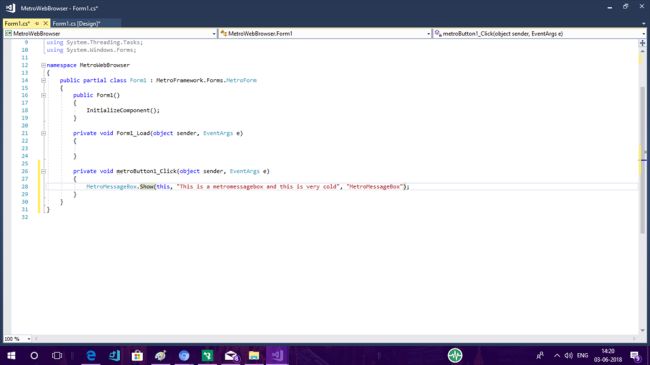Click line number 32 in the margin
The height and width of the screenshot is (365, 650).
point(24,217)
